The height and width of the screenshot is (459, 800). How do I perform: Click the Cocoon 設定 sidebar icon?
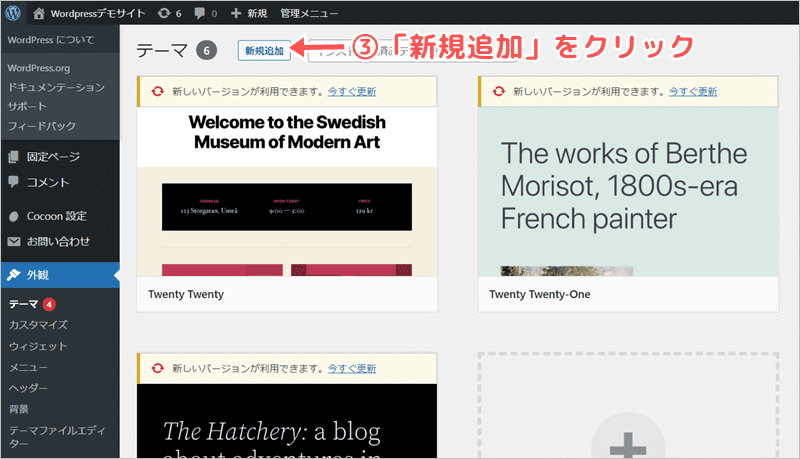[x=14, y=216]
